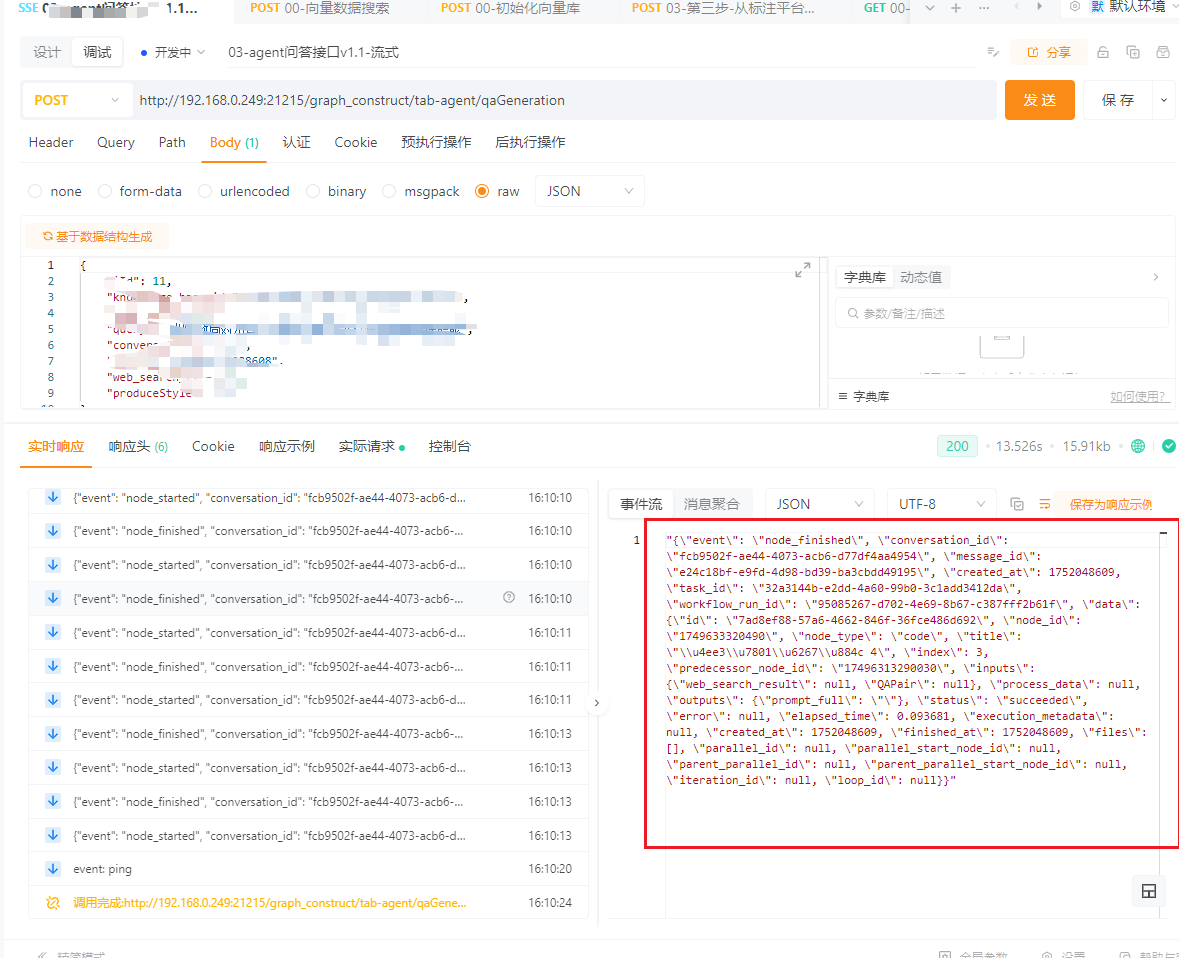Expand the body editor to fullscreen

[x=802, y=270]
